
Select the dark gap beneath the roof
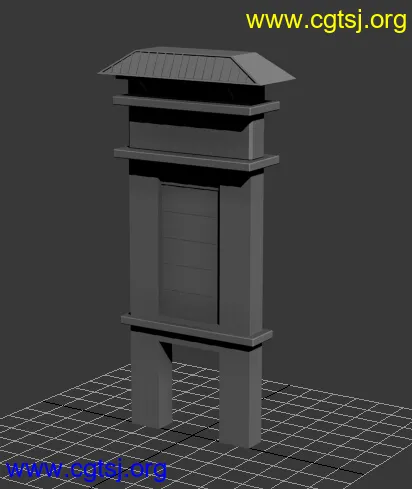[196, 89]
